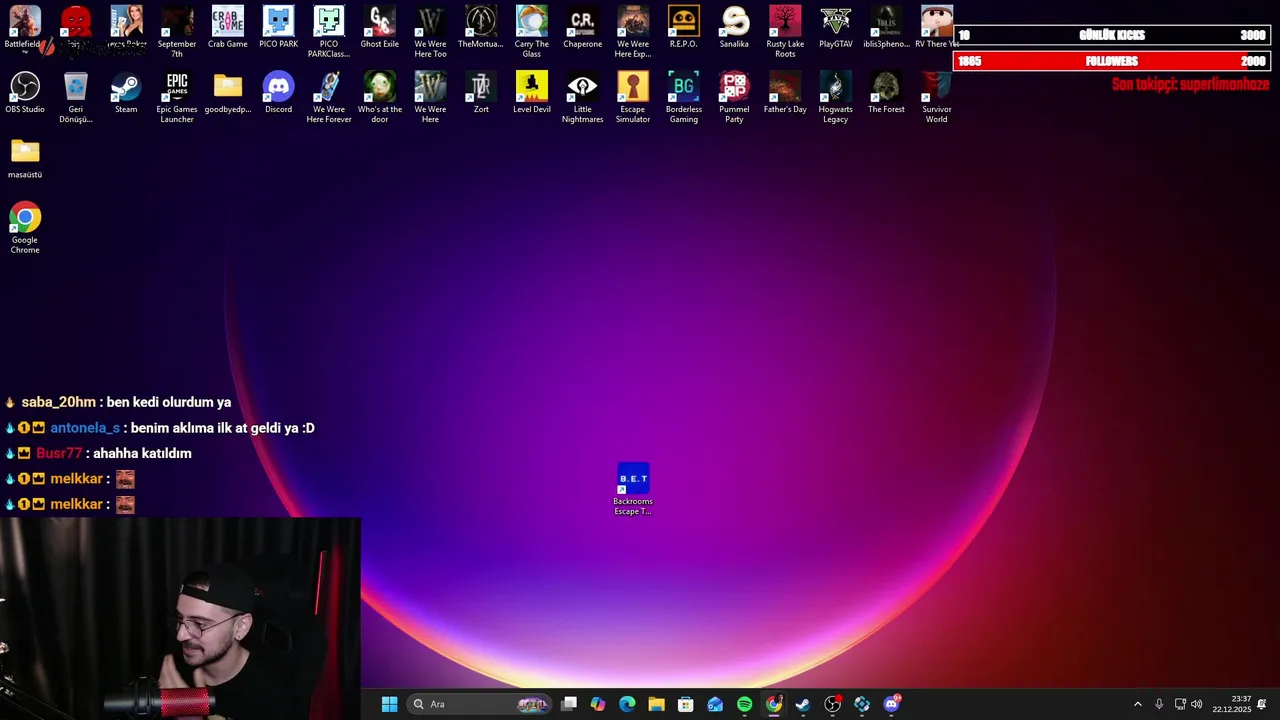The image size is (1280, 720).
Task: Open the Battlefield desktop shortcut
Action: 25,27
